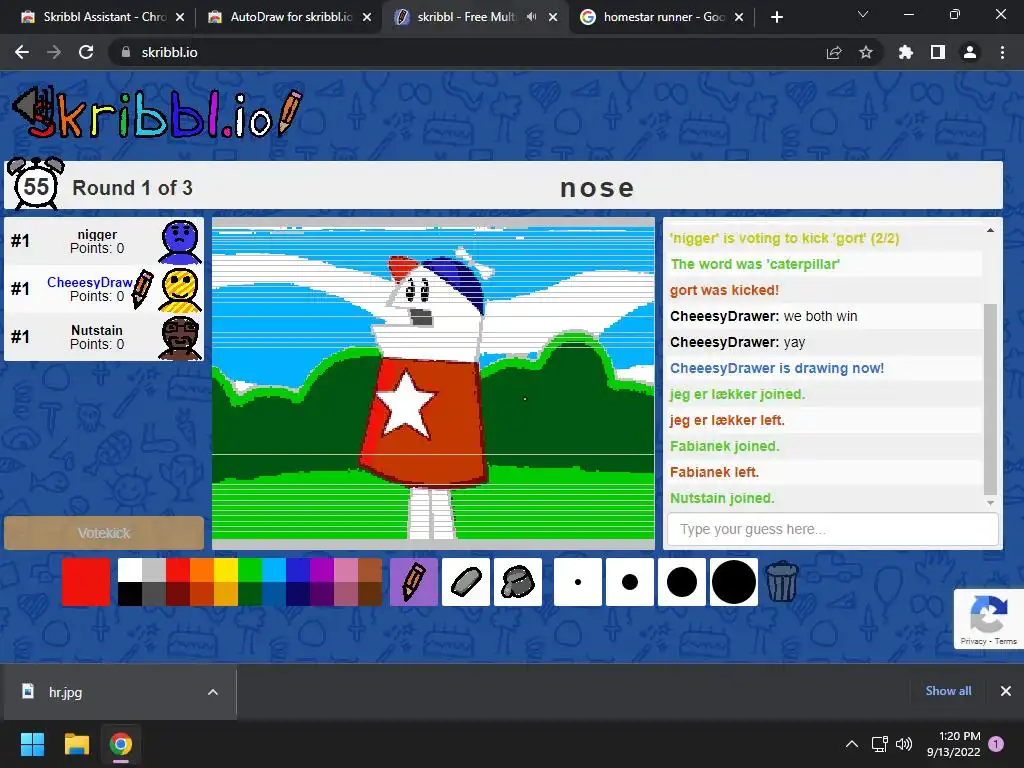Choose the smallest brush size dot

pos(578,582)
